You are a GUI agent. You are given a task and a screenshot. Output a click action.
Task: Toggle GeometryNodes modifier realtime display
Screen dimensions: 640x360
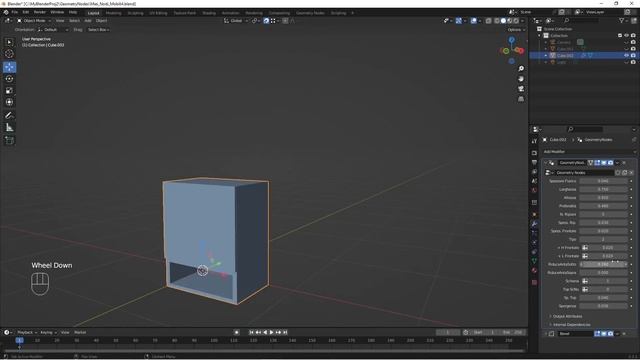(604, 163)
